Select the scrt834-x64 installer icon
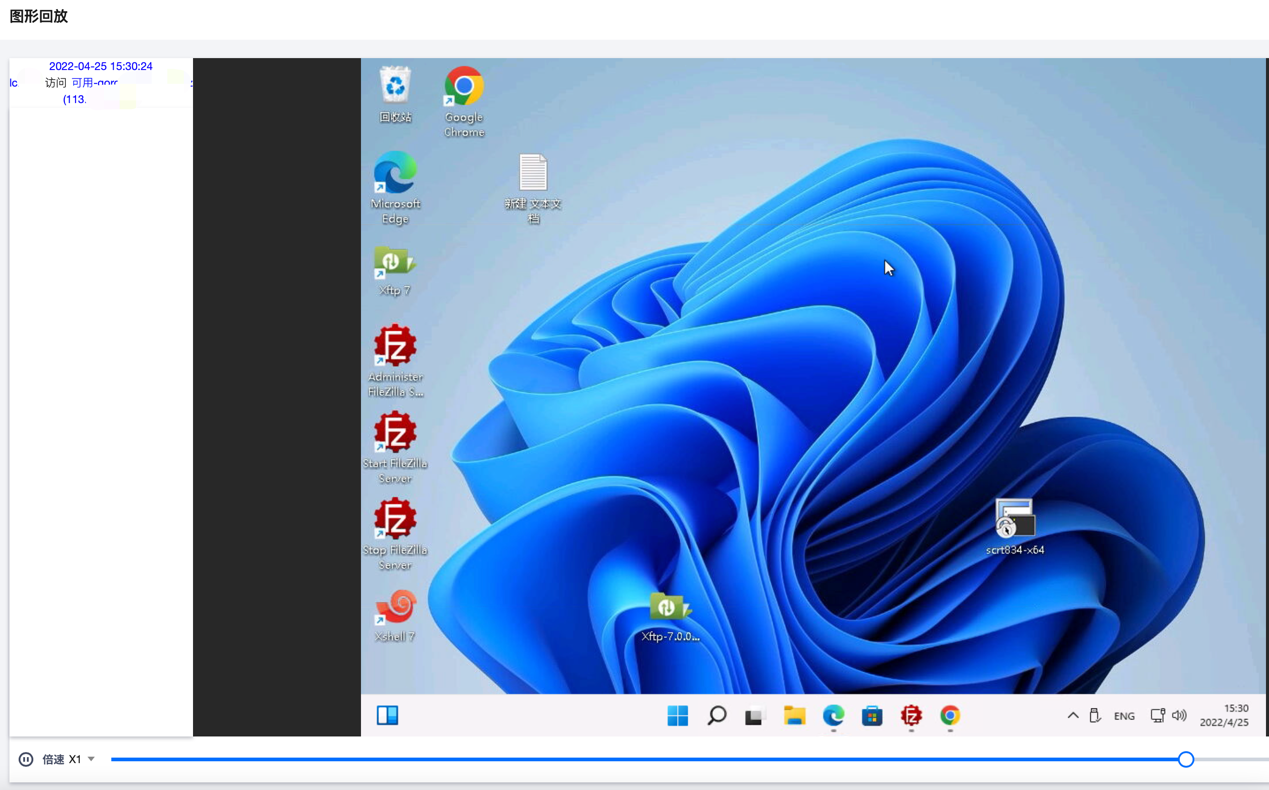The width and height of the screenshot is (1269, 790). 1015,526
